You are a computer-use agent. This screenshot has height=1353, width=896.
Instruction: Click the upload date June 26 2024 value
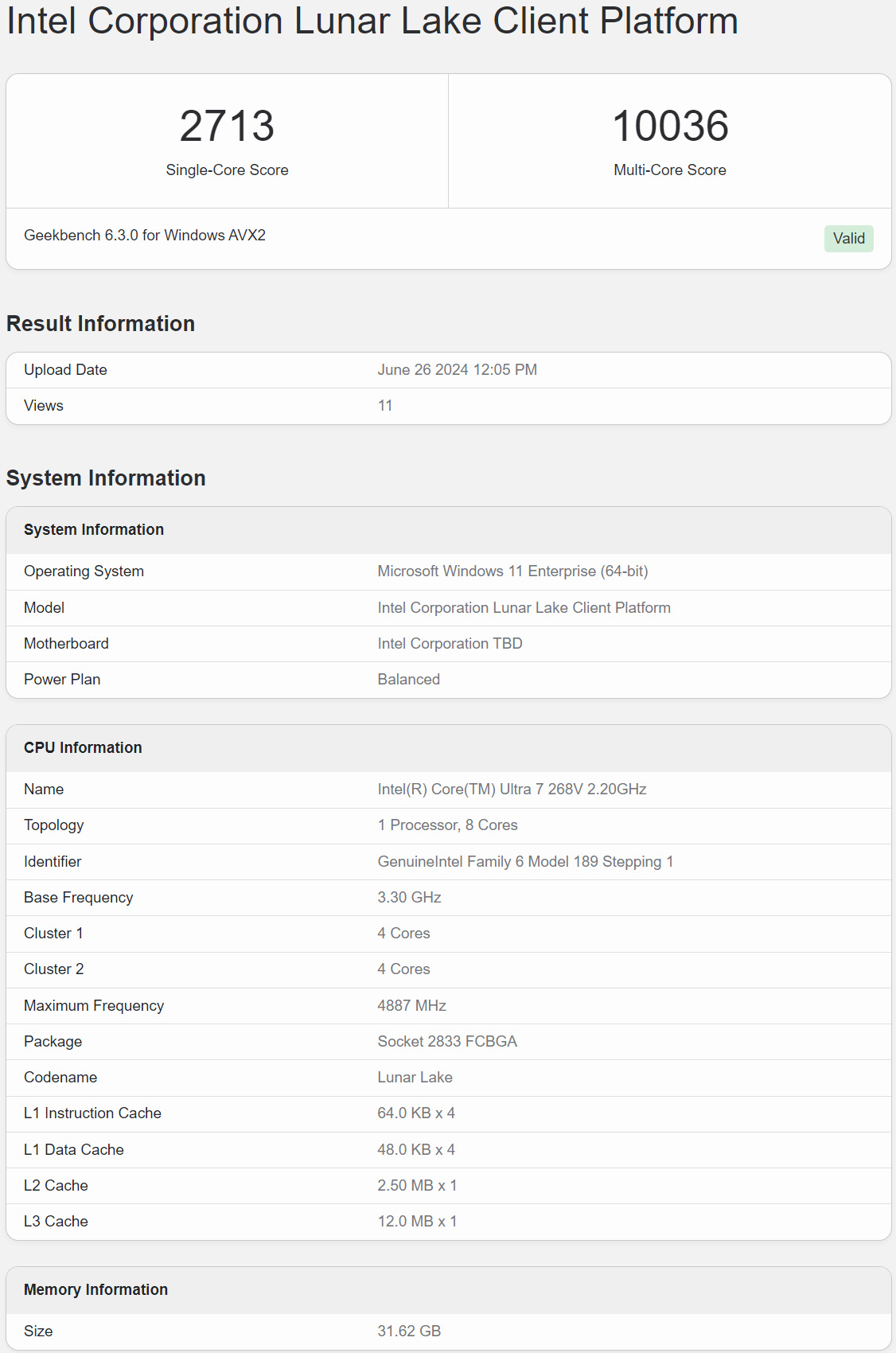[457, 369]
